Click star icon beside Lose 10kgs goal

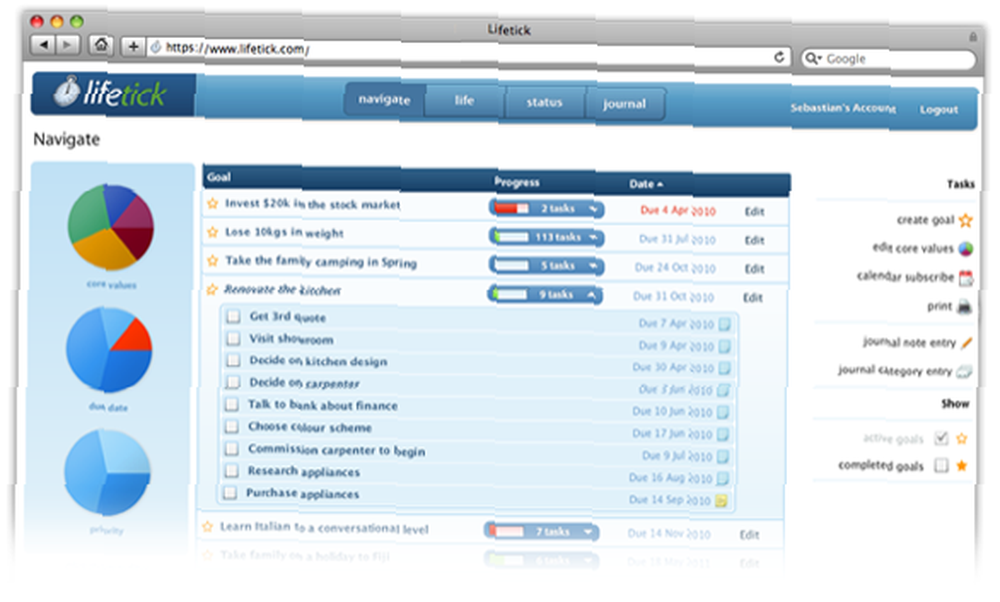pos(212,232)
